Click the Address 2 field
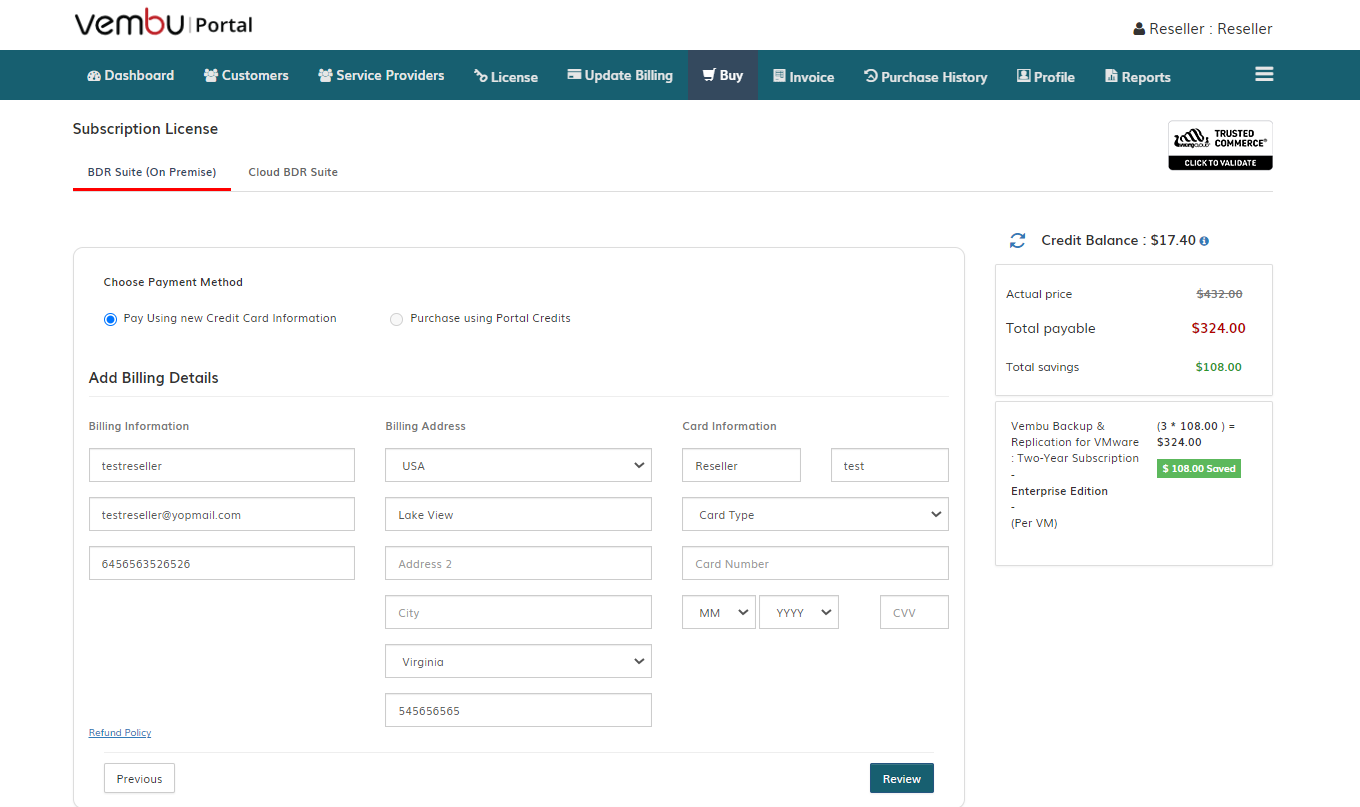Screen dimensions: 1360x807 pos(518,563)
